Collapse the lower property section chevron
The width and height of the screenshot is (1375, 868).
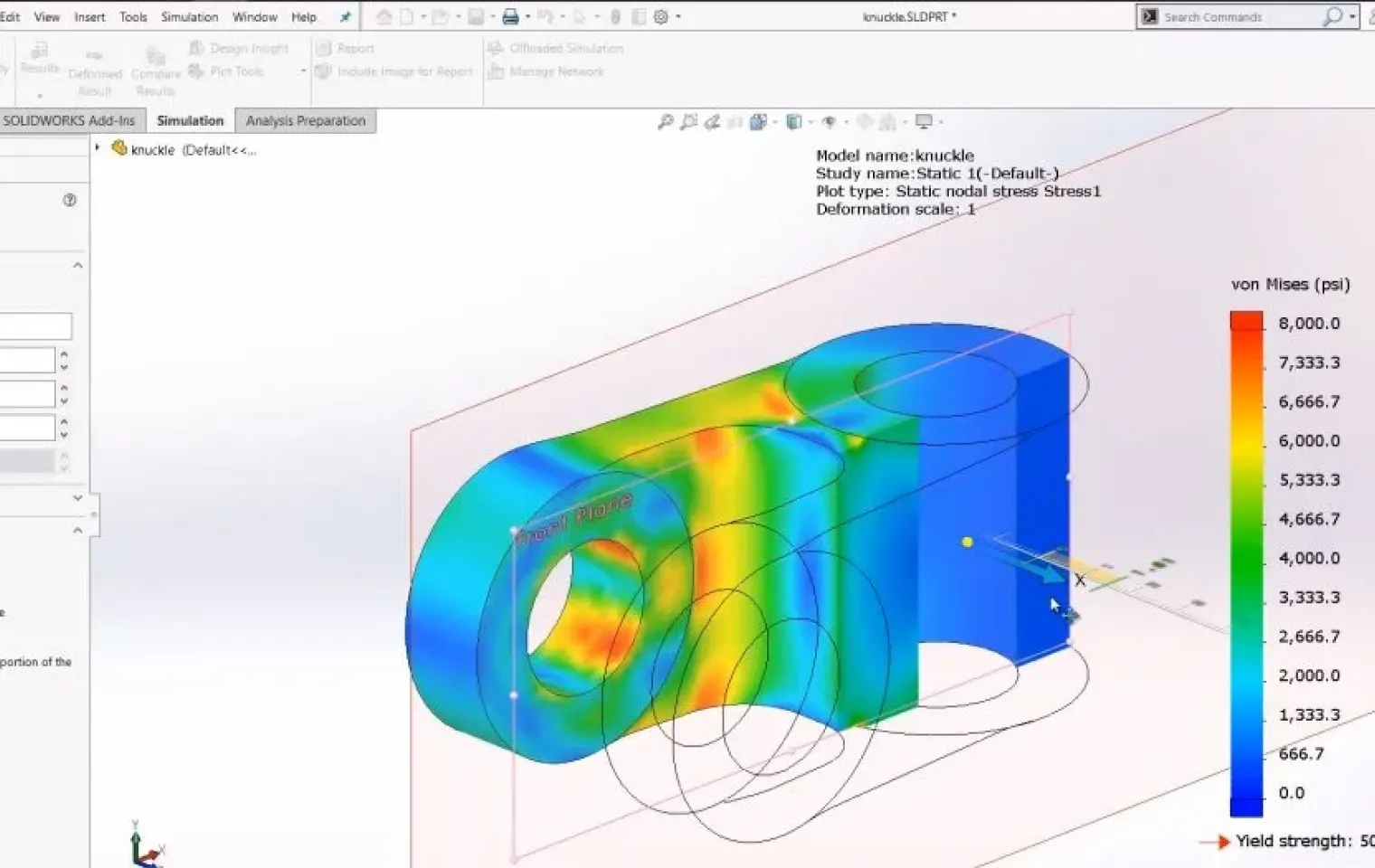tap(78, 530)
